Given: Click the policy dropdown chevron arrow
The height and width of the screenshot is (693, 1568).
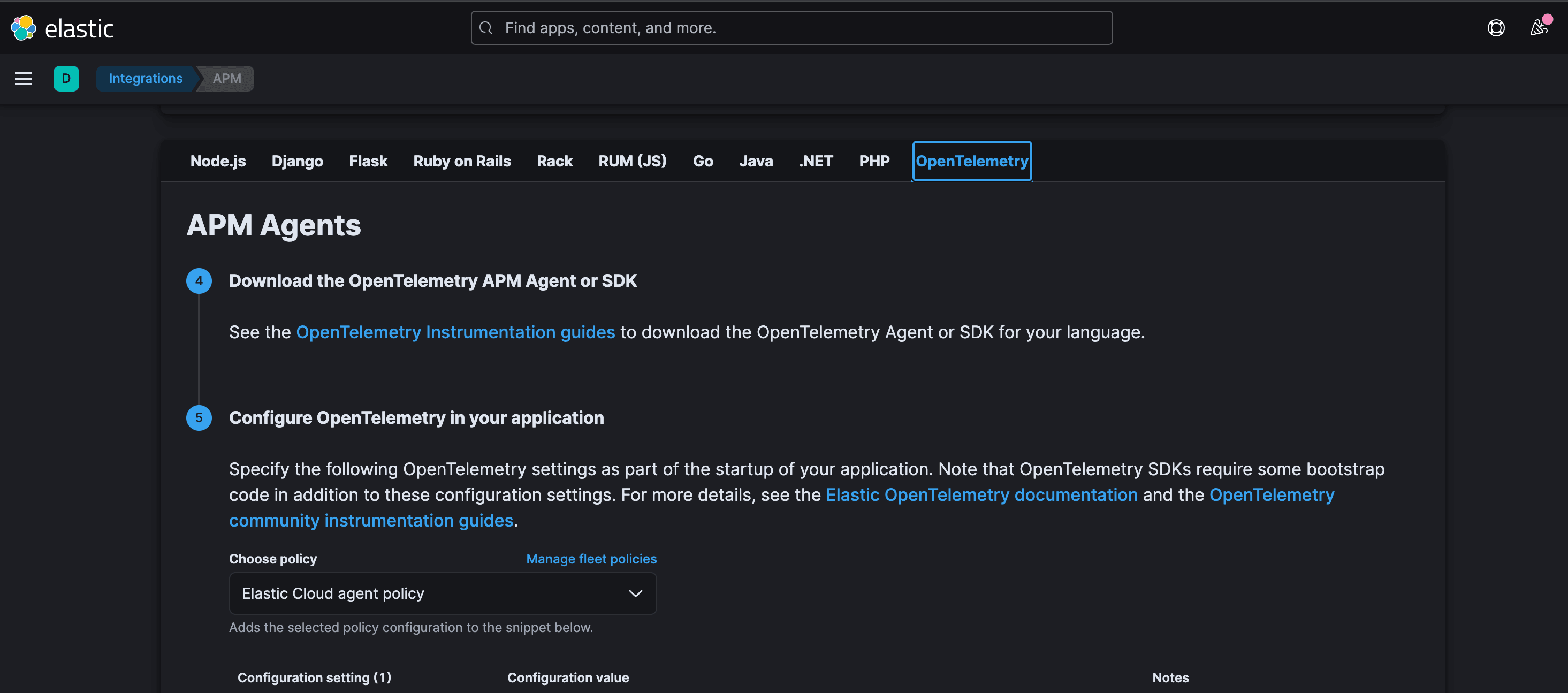Looking at the screenshot, I should click(635, 593).
